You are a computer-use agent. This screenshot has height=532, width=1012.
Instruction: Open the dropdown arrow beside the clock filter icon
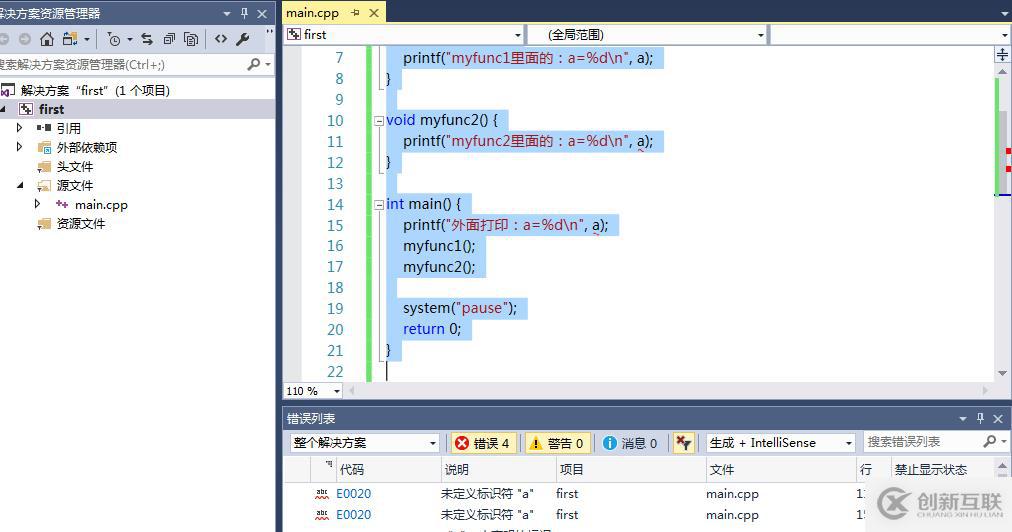coord(130,39)
